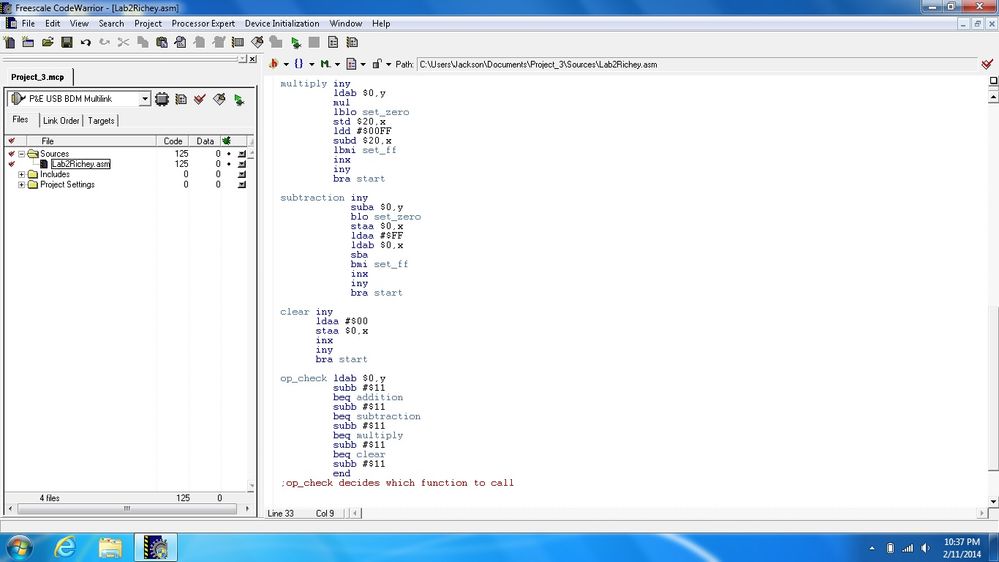
Task: Toggle the file lock icon in editor toolbar
Action: [x=376, y=64]
